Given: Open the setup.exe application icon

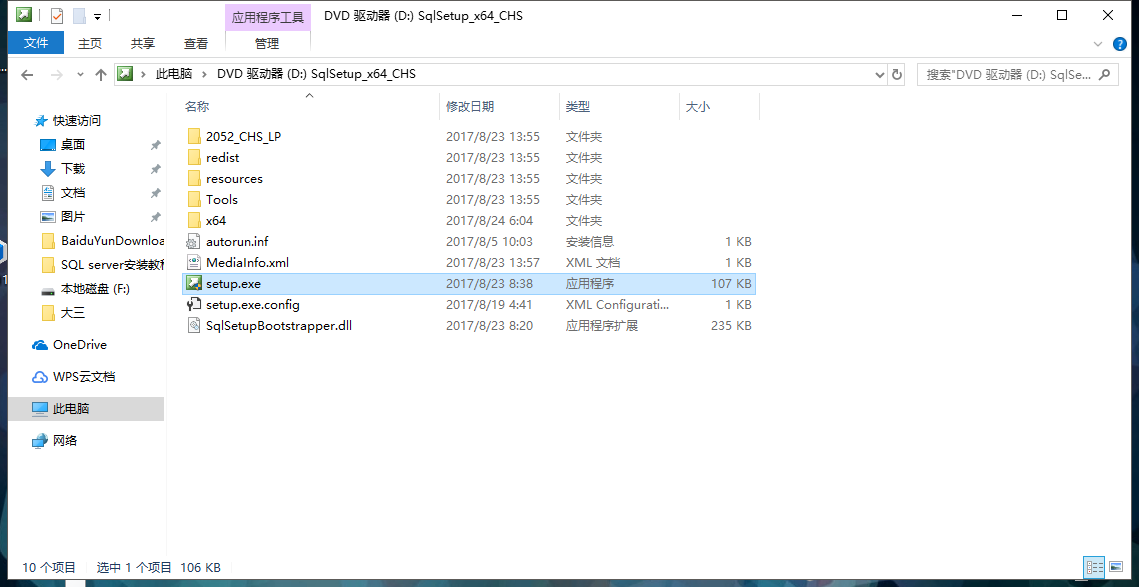Looking at the screenshot, I should tap(194, 283).
